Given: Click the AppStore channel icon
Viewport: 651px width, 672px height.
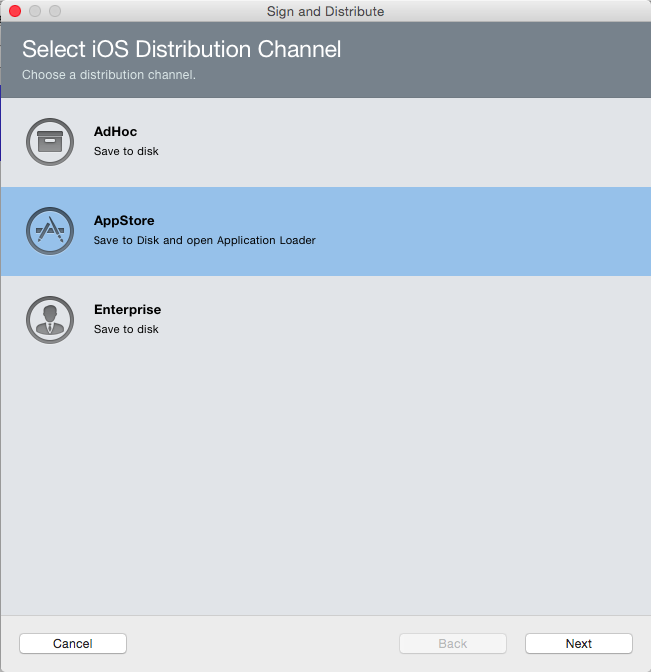Looking at the screenshot, I should tap(50, 231).
